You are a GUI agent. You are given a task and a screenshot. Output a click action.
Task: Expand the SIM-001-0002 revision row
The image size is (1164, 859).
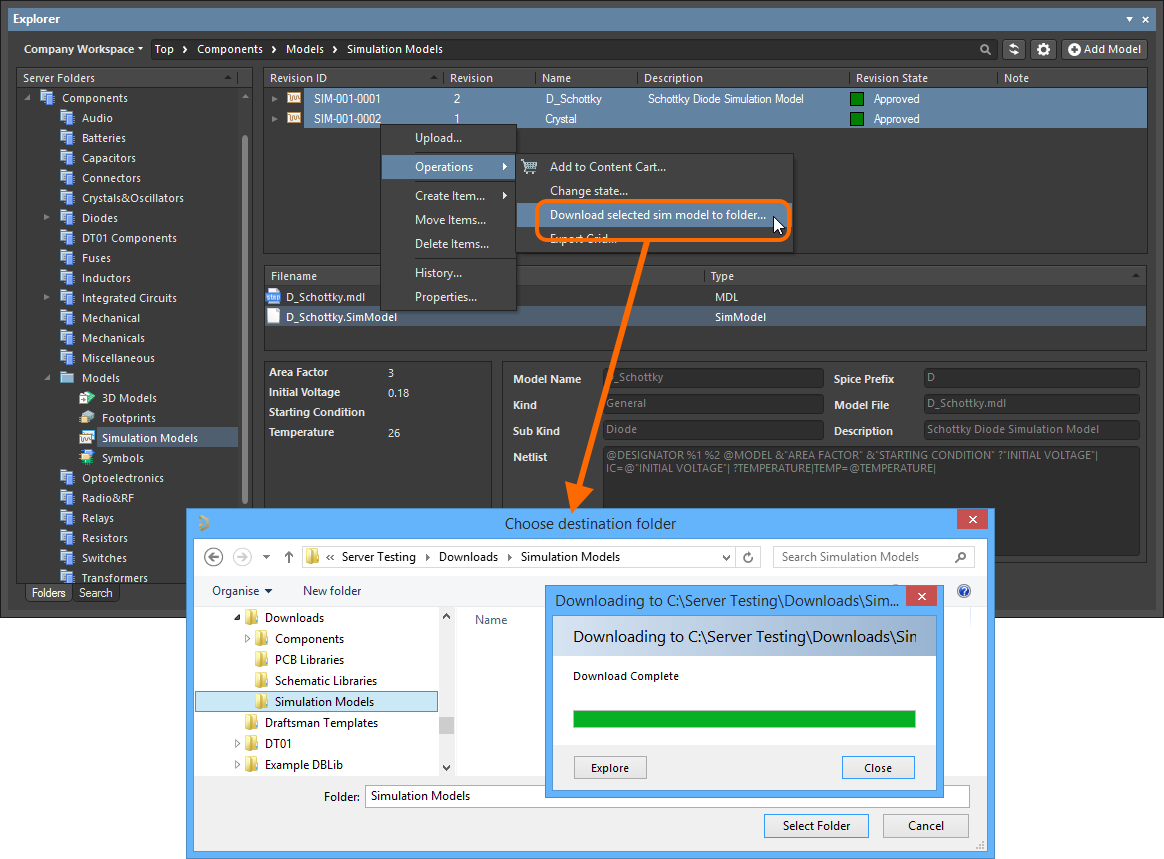click(x=275, y=119)
